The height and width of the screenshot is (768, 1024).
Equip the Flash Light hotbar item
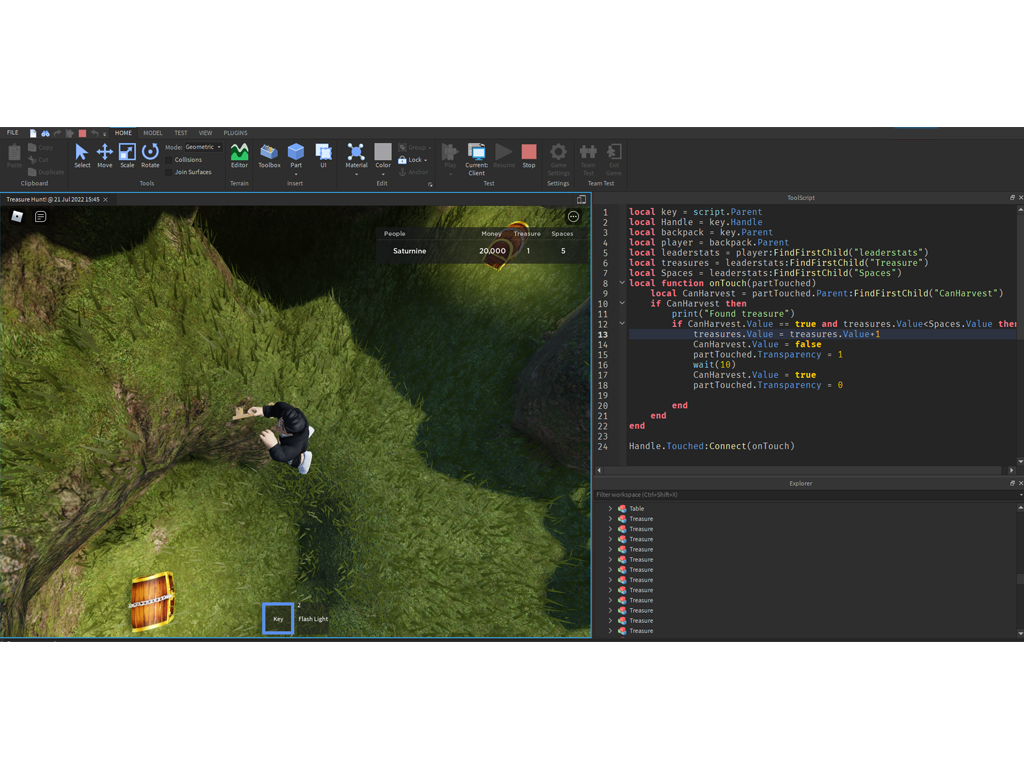313,619
